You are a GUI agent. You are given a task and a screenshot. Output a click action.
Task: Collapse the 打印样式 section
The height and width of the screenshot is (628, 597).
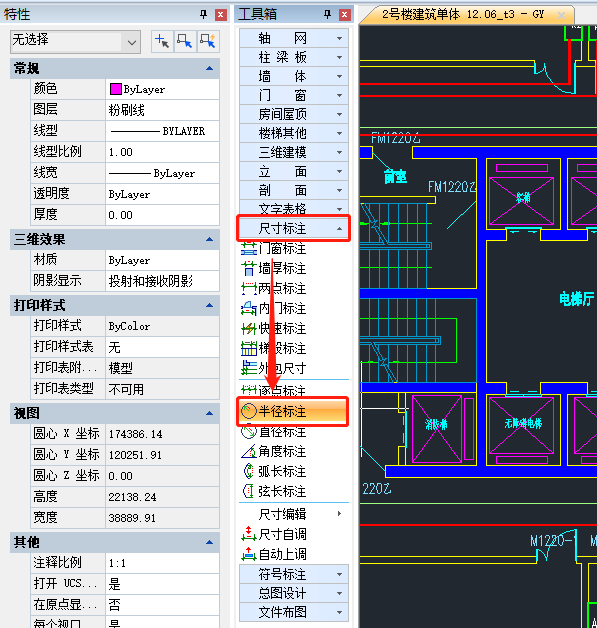(x=209, y=306)
